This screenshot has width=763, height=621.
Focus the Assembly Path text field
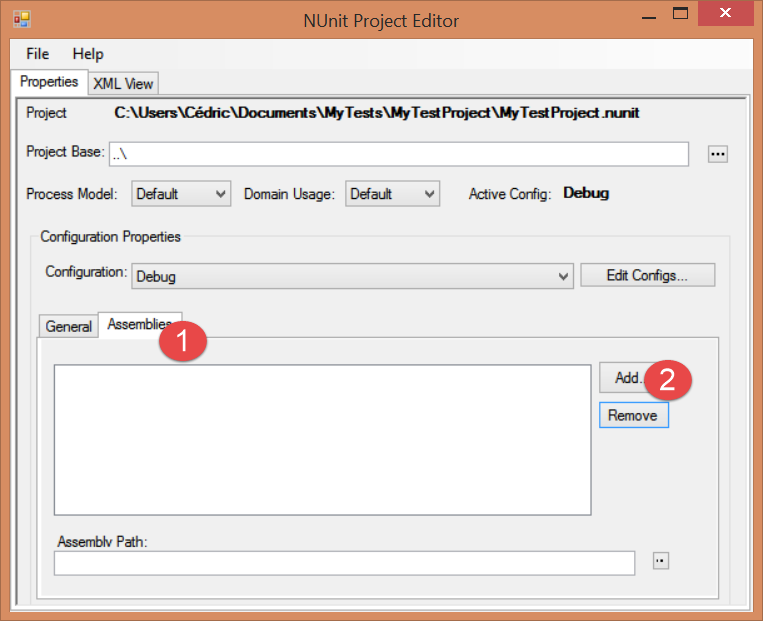345,563
